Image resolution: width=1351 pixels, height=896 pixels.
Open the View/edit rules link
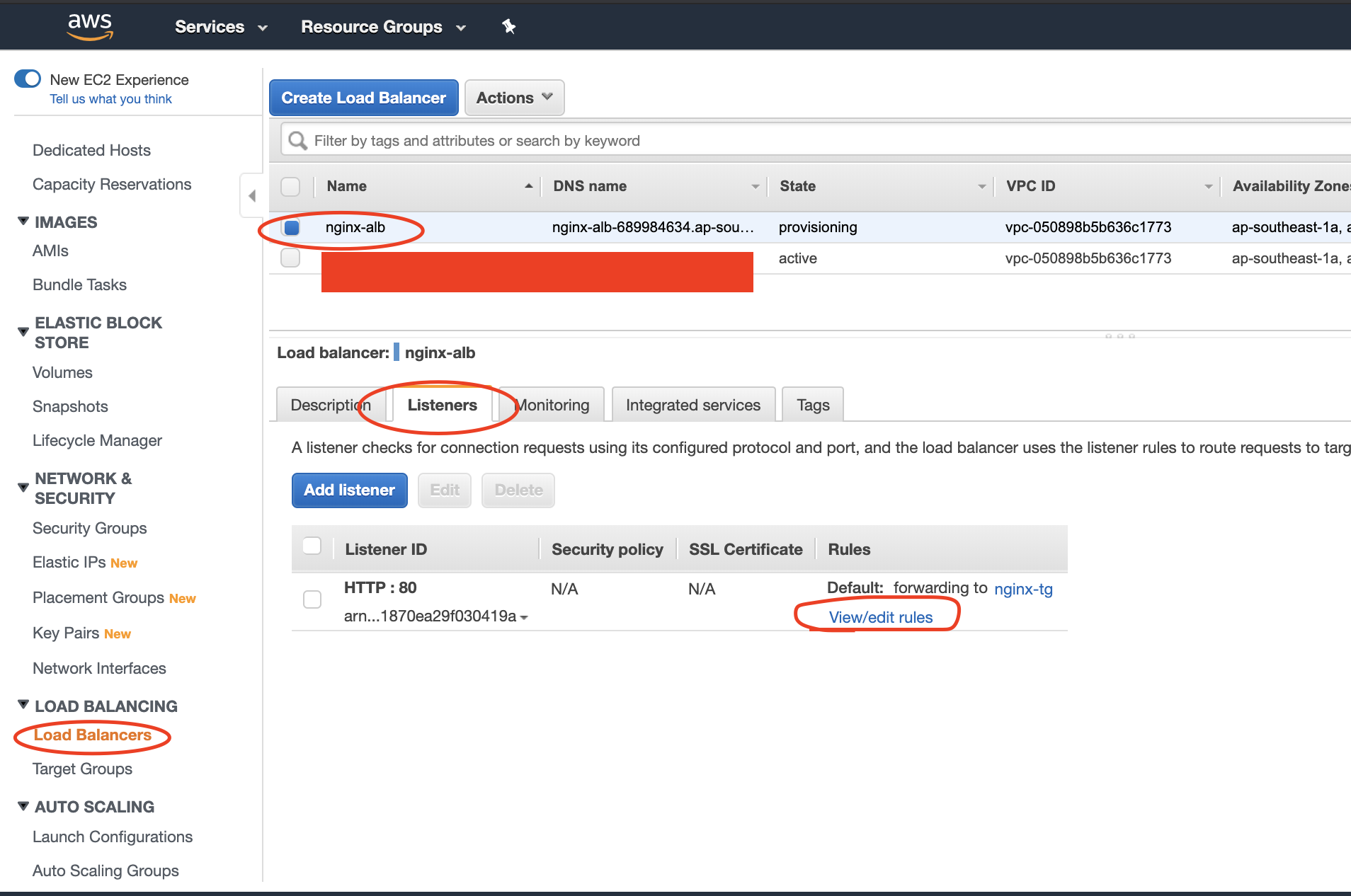tap(880, 617)
